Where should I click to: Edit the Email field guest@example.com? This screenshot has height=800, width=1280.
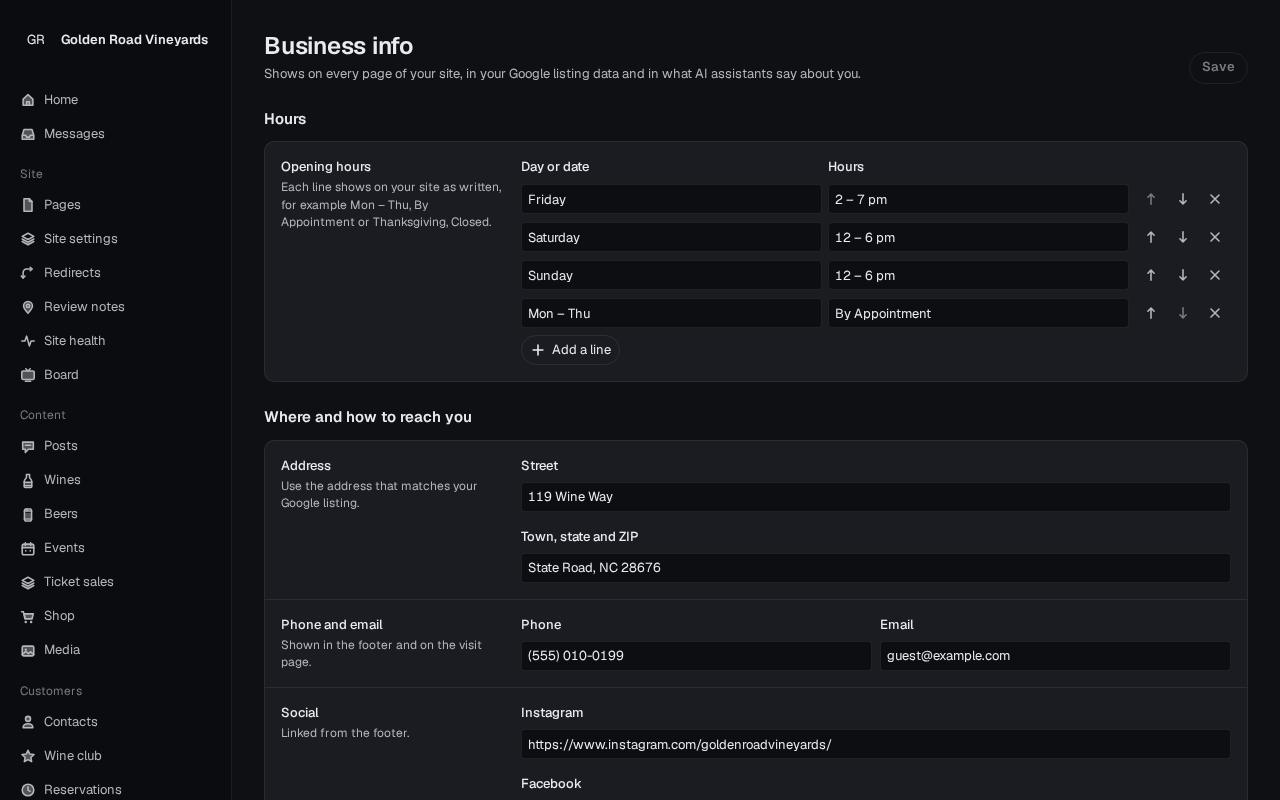tap(1055, 656)
